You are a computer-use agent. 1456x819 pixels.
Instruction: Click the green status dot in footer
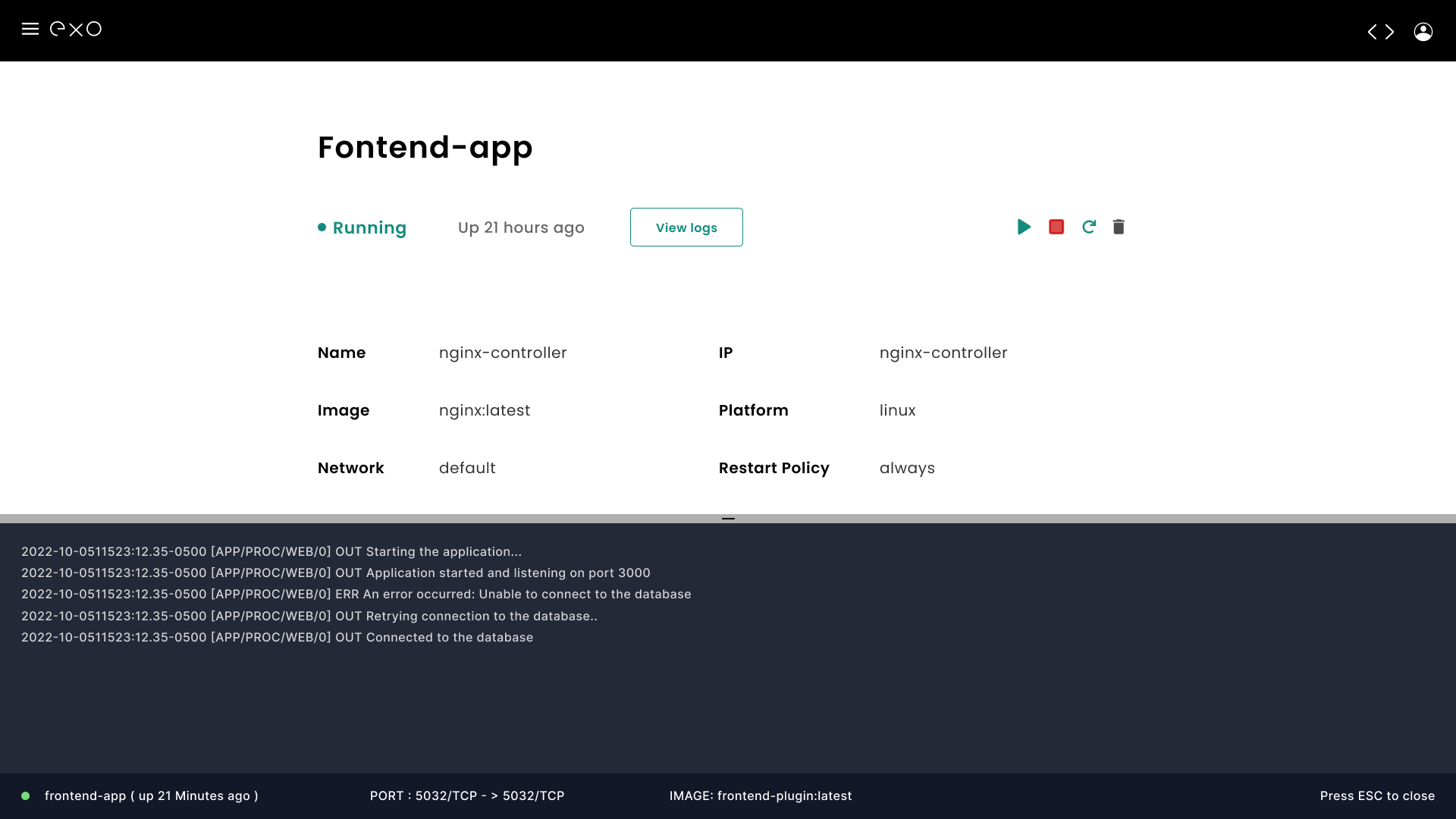tap(26, 795)
